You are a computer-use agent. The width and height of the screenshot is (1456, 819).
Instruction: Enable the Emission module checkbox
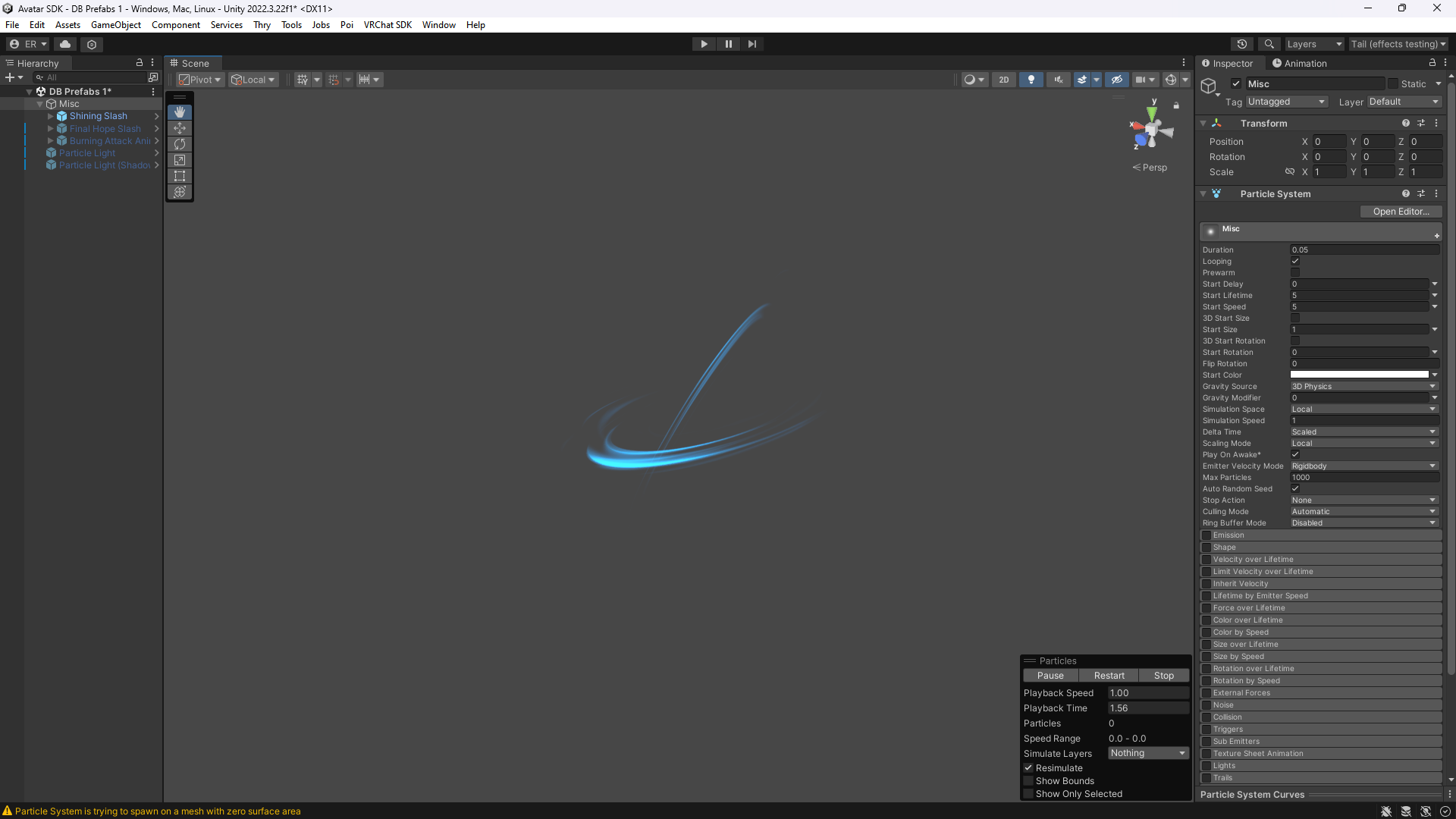point(1206,535)
